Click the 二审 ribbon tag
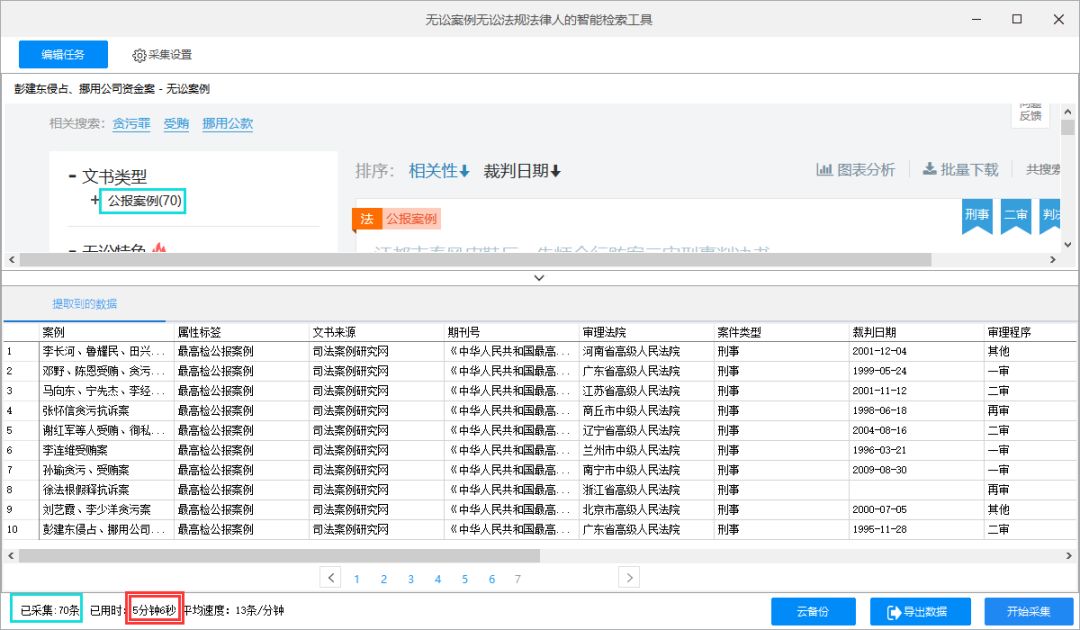 coord(1015,216)
